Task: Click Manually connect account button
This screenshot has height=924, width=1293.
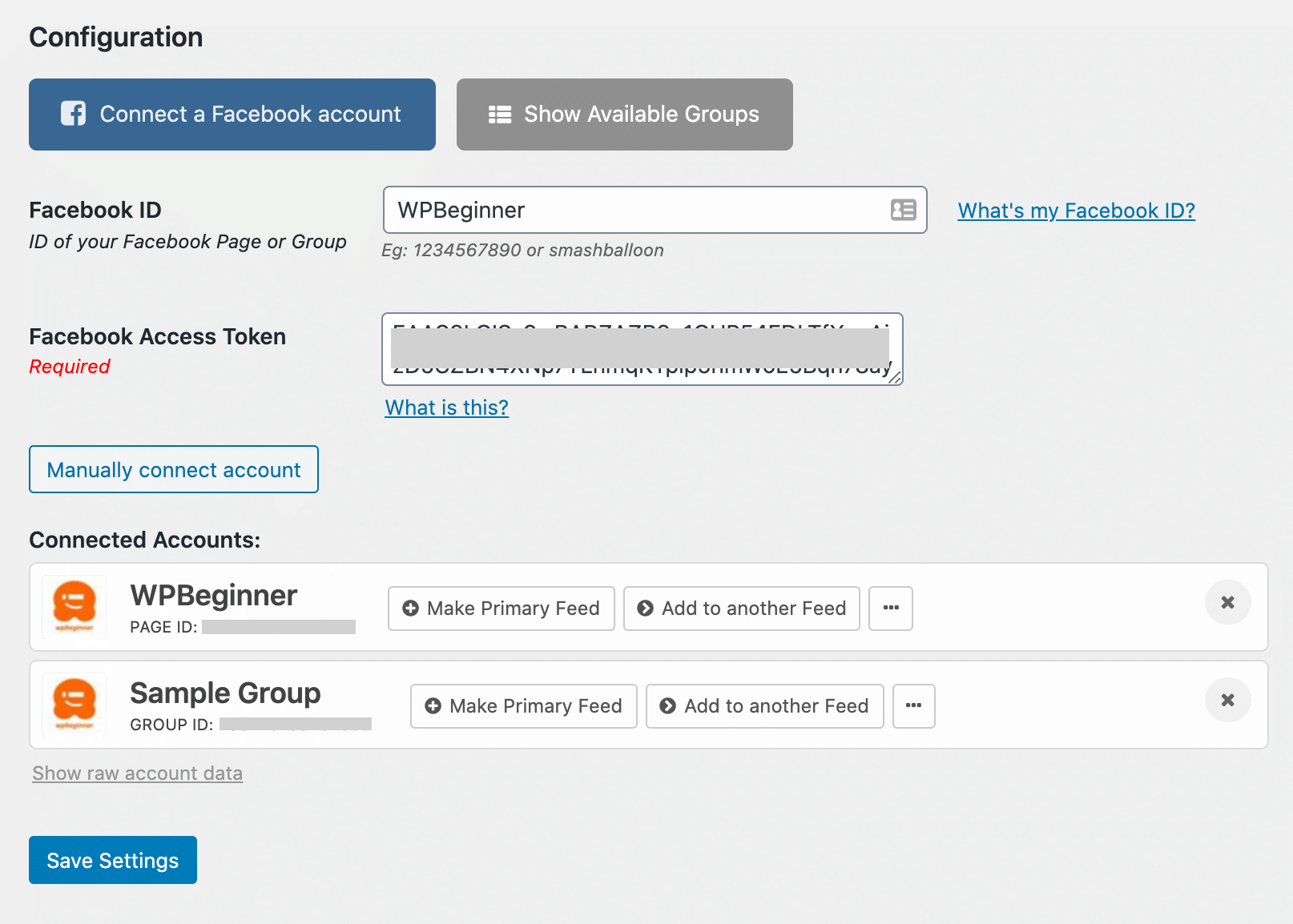Action: [x=174, y=469]
